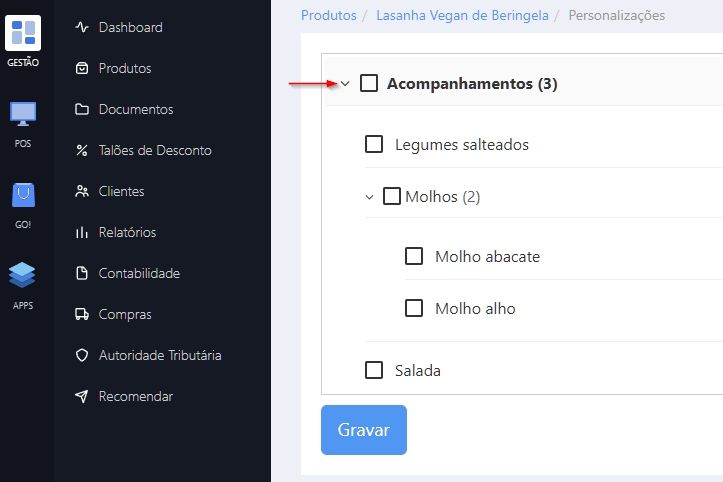Select the Salada checkbox

click(x=374, y=370)
